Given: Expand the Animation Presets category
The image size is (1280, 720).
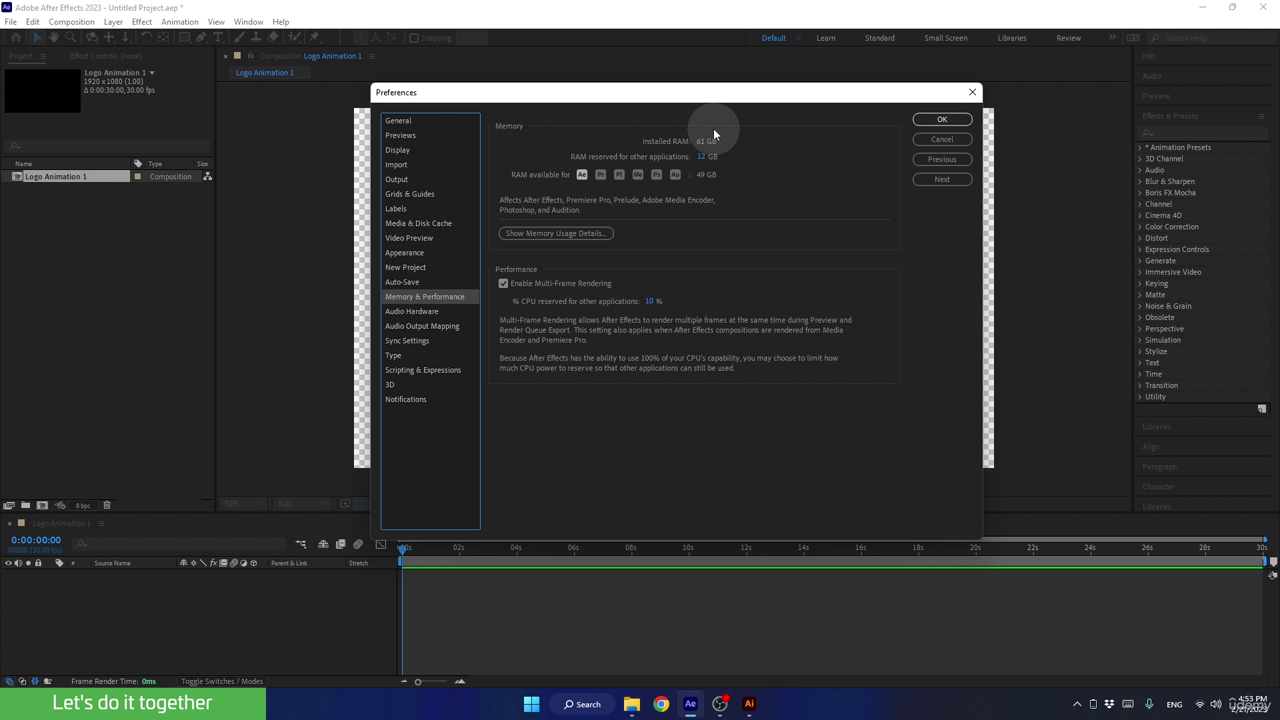Looking at the screenshot, I should pos(1140,148).
